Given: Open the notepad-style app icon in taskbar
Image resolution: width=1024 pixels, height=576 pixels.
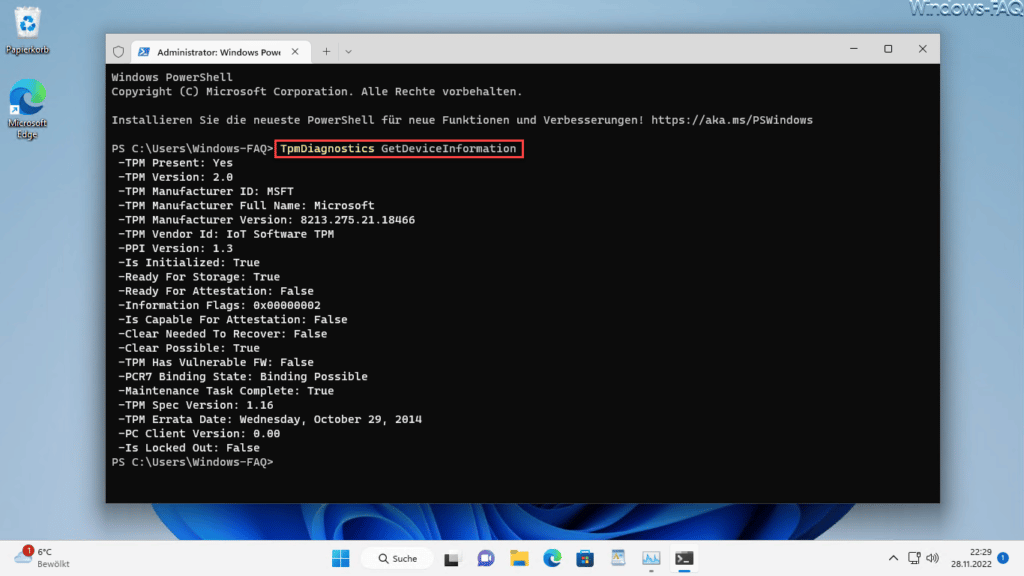Looking at the screenshot, I should 618,558.
